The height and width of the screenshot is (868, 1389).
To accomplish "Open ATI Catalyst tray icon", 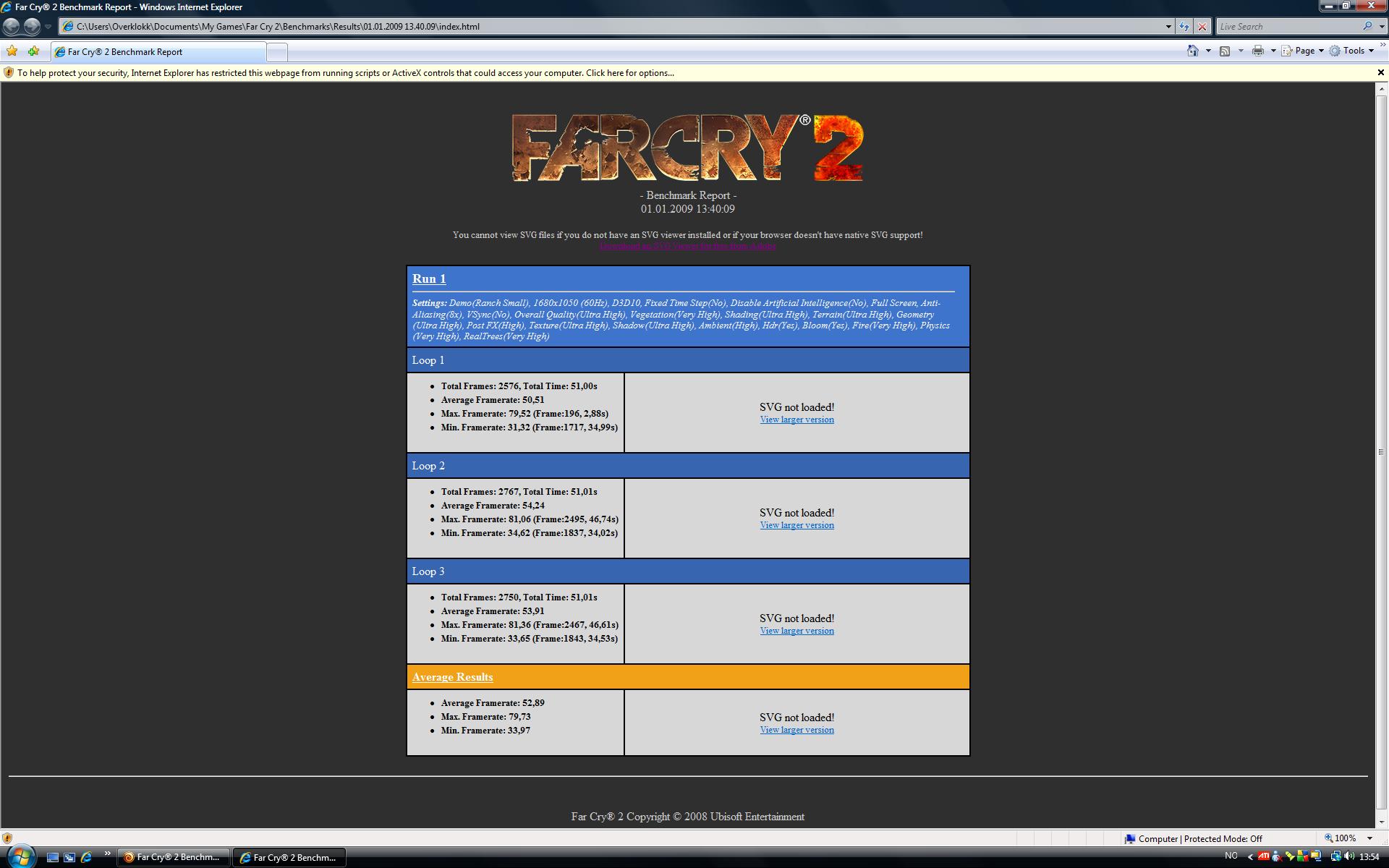I will pyautogui.click(x=1263, y=857).
